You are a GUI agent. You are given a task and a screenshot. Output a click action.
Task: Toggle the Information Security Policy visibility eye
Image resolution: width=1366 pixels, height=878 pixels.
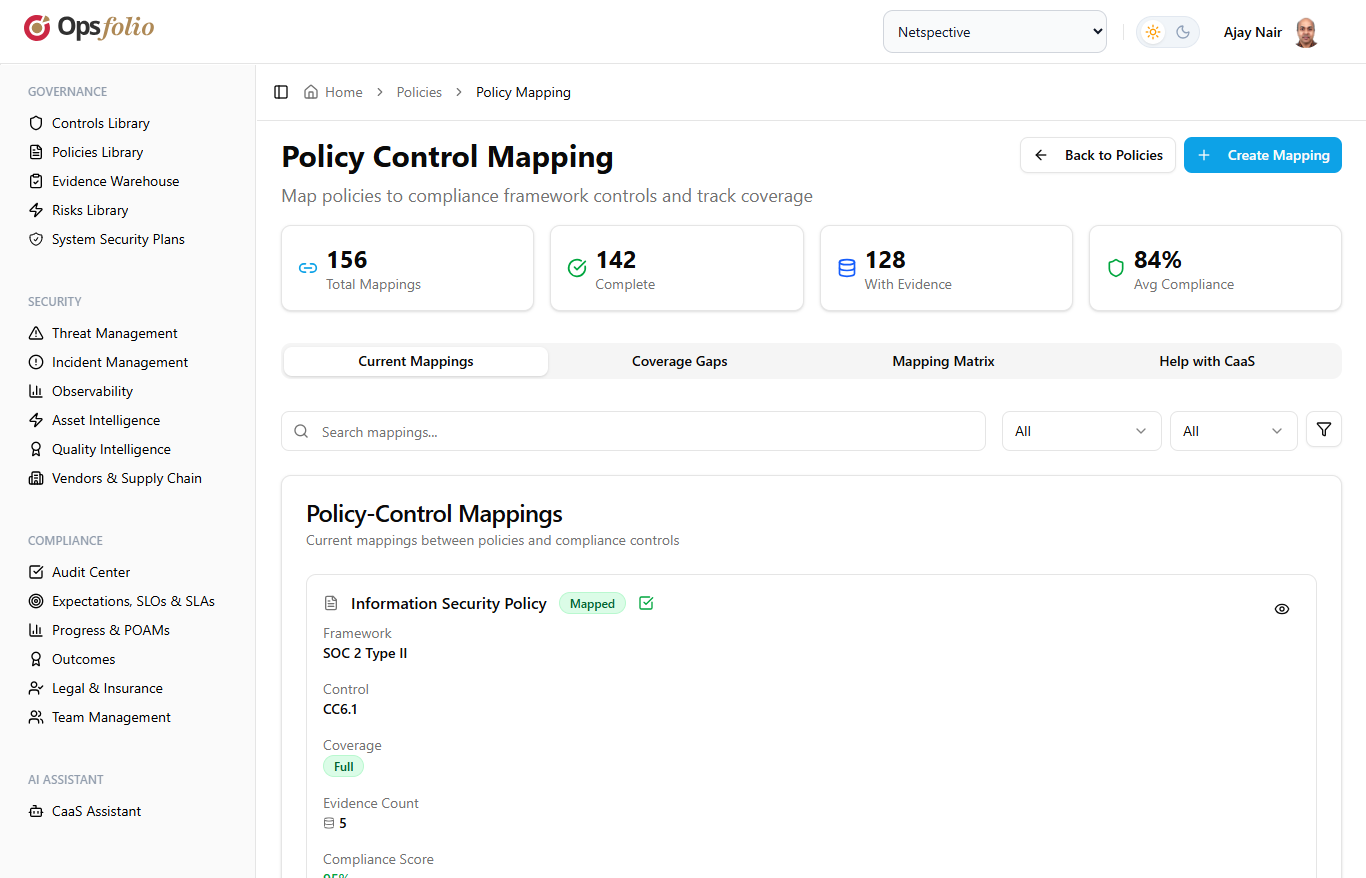point(1282,608)
